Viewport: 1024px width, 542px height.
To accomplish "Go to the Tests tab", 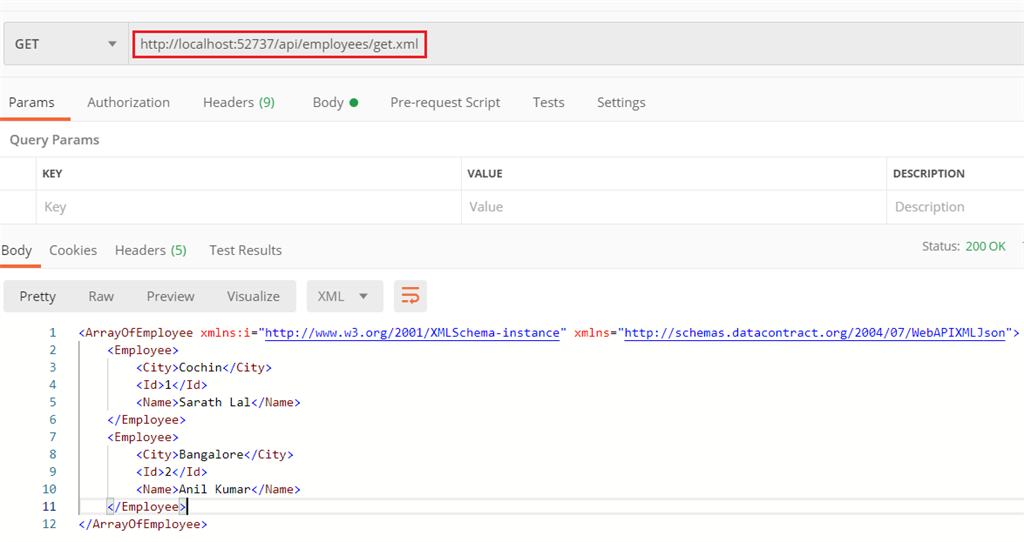I will point(548,102).
